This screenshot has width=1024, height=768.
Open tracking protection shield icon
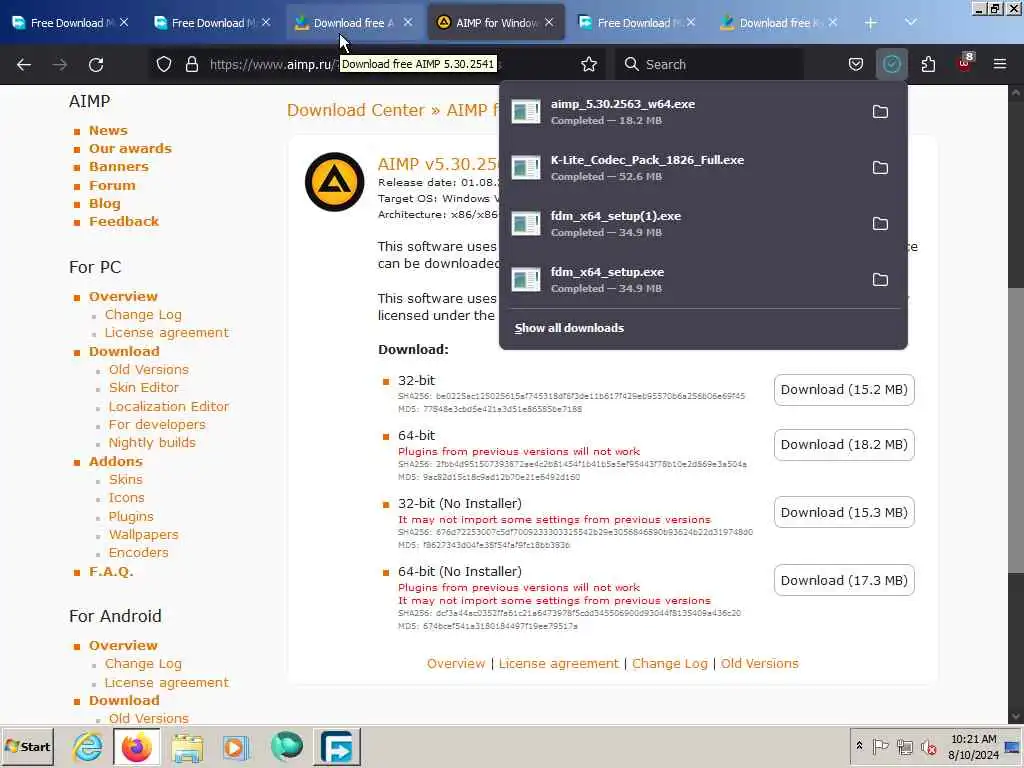tap(164, 64)
